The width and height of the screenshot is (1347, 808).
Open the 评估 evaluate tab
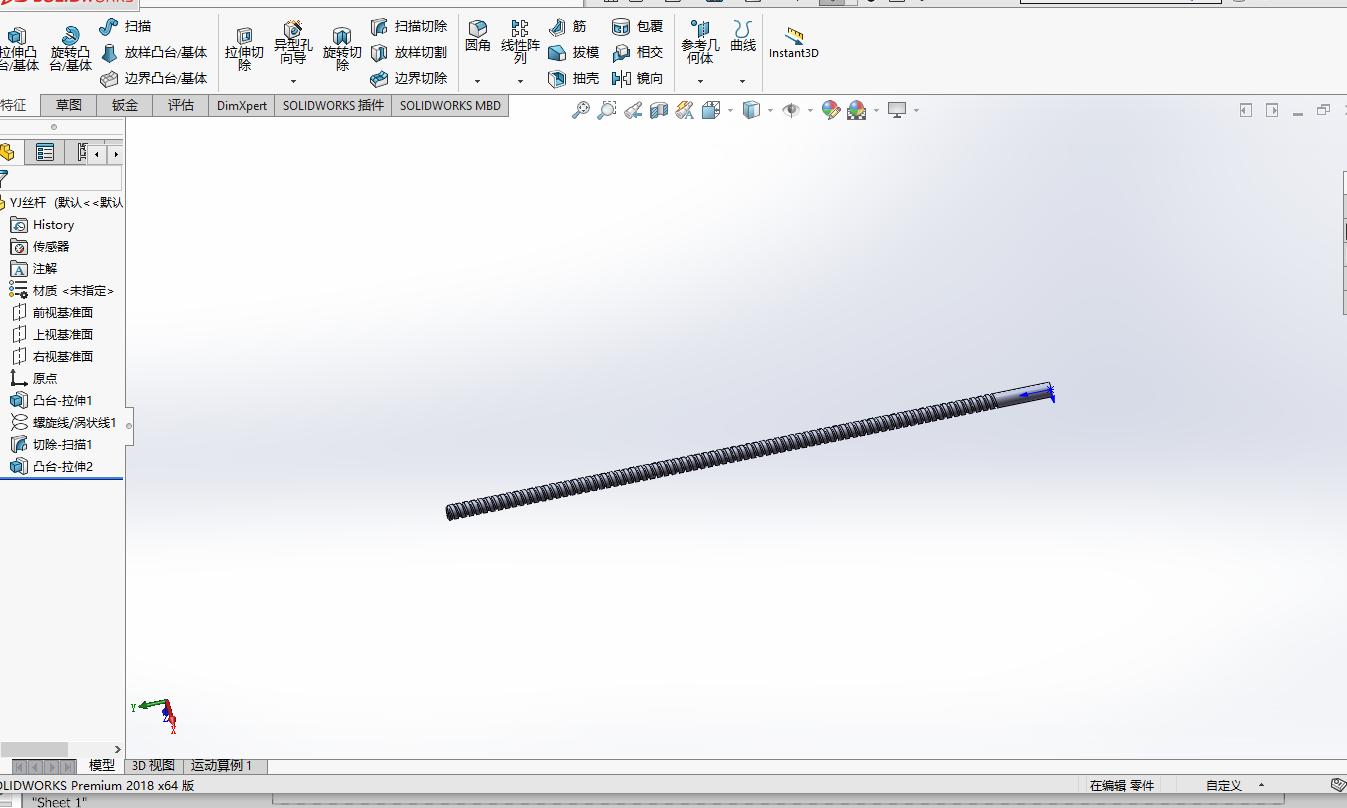coord(181,106)
